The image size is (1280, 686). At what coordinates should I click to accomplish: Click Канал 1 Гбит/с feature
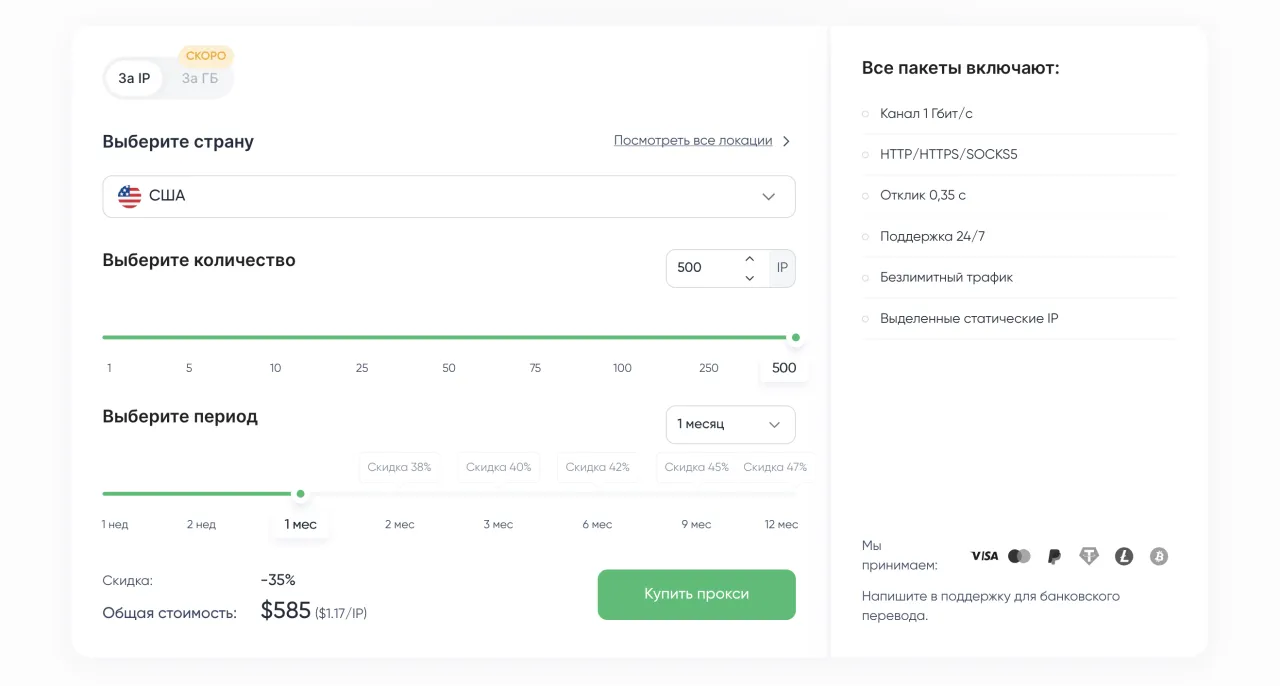tap(926, 113)
